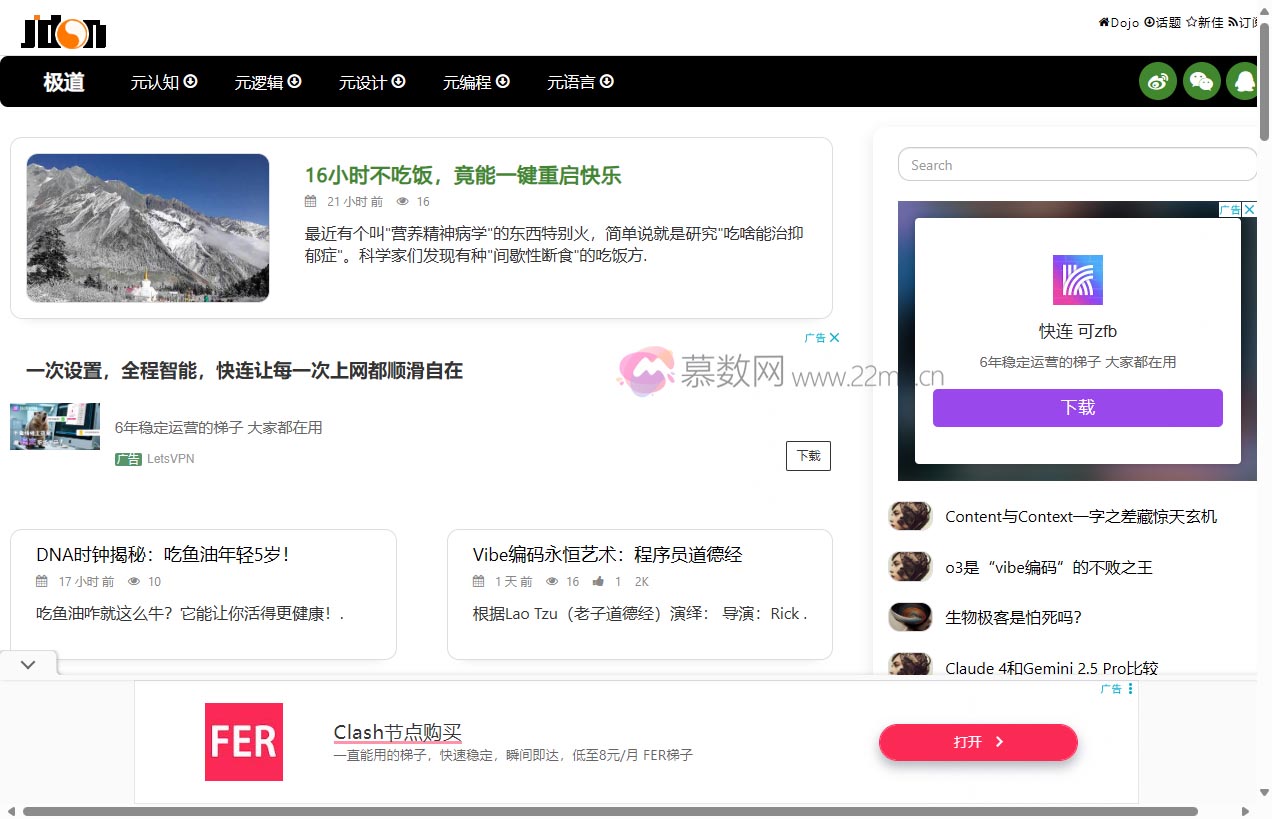Open the WeChat social icon
Image resolution: width=1272 pixels, height=819 pixels.
pos(1201,81)
